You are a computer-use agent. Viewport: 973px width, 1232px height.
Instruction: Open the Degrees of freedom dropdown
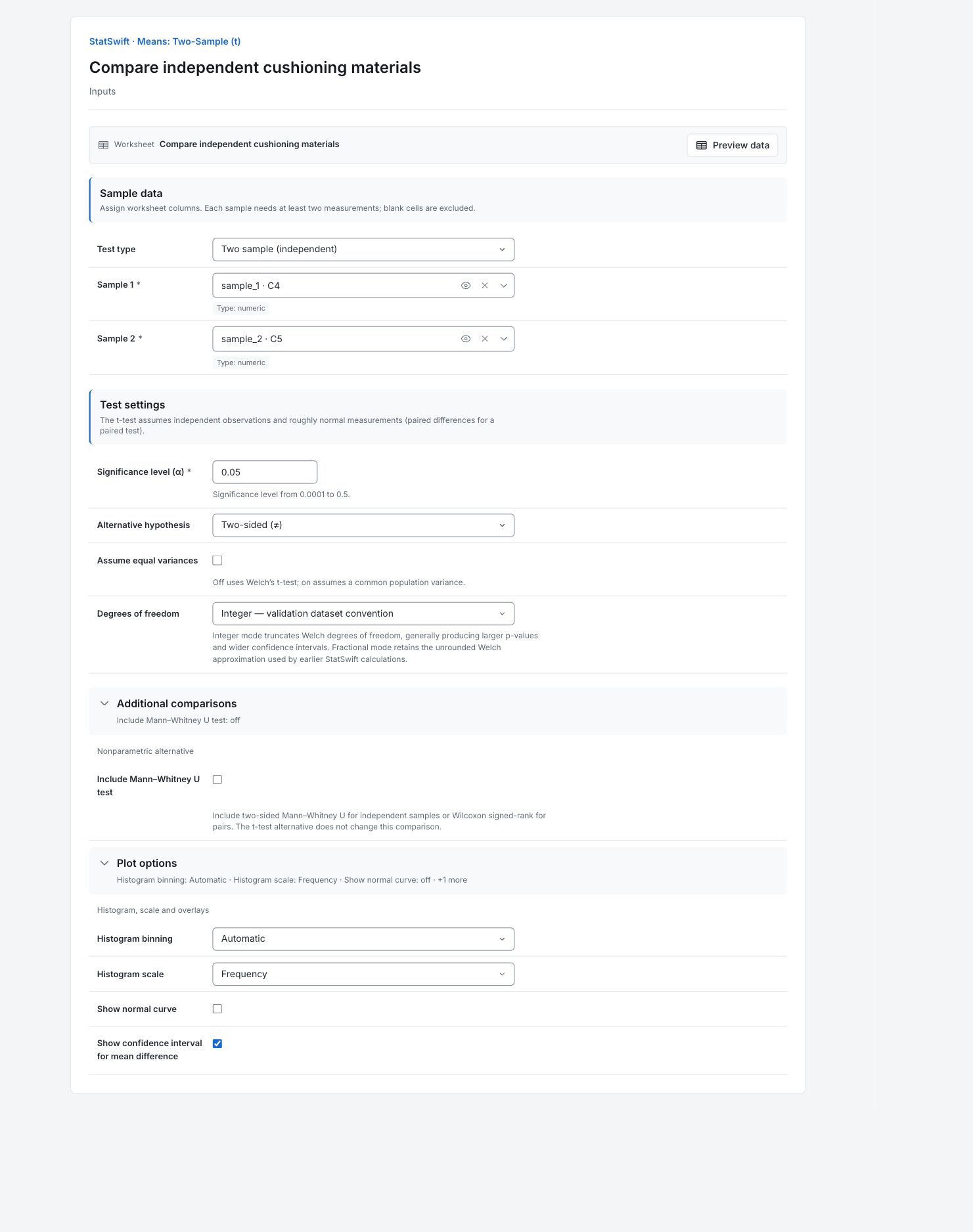[363, 614]
